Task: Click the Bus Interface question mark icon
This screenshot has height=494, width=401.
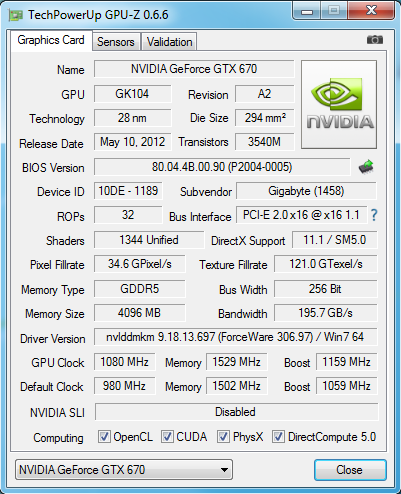Action: 374,215
